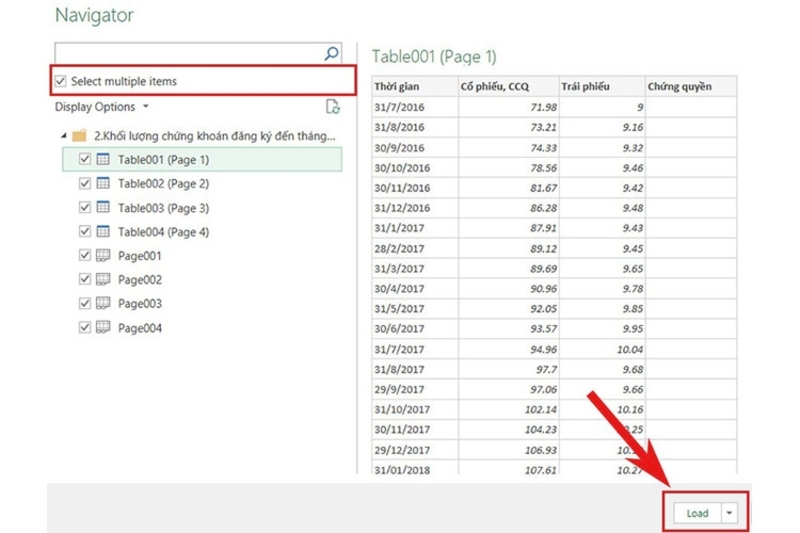Click the date cell 30/4/2017

coord(415,289)
